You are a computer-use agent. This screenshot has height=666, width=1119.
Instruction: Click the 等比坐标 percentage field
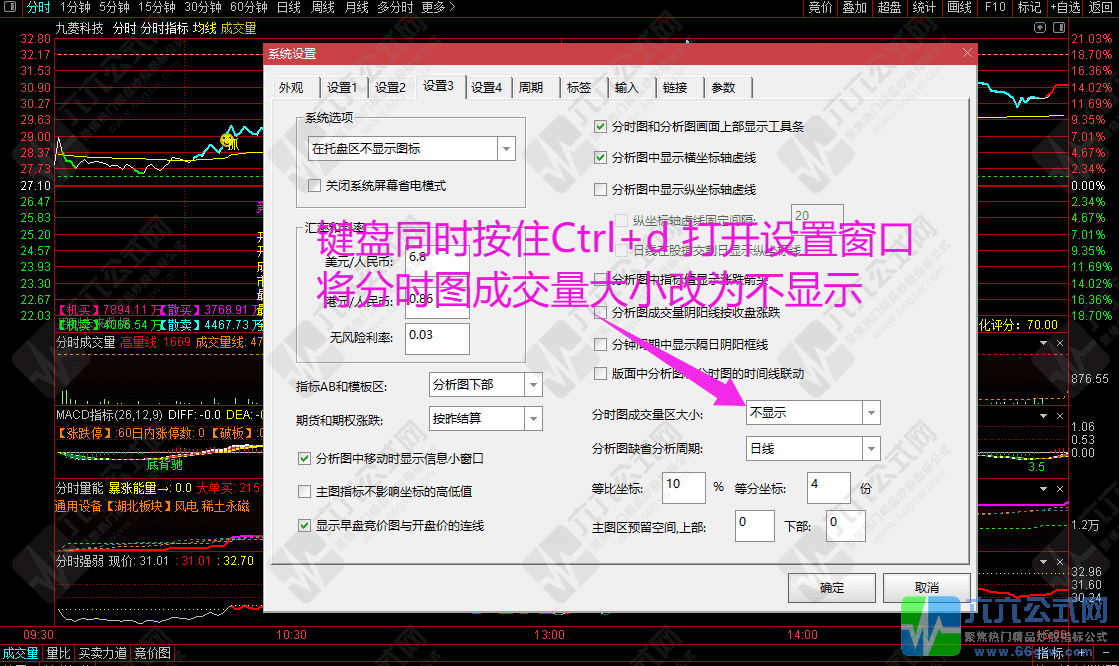(x=683, y=487)
